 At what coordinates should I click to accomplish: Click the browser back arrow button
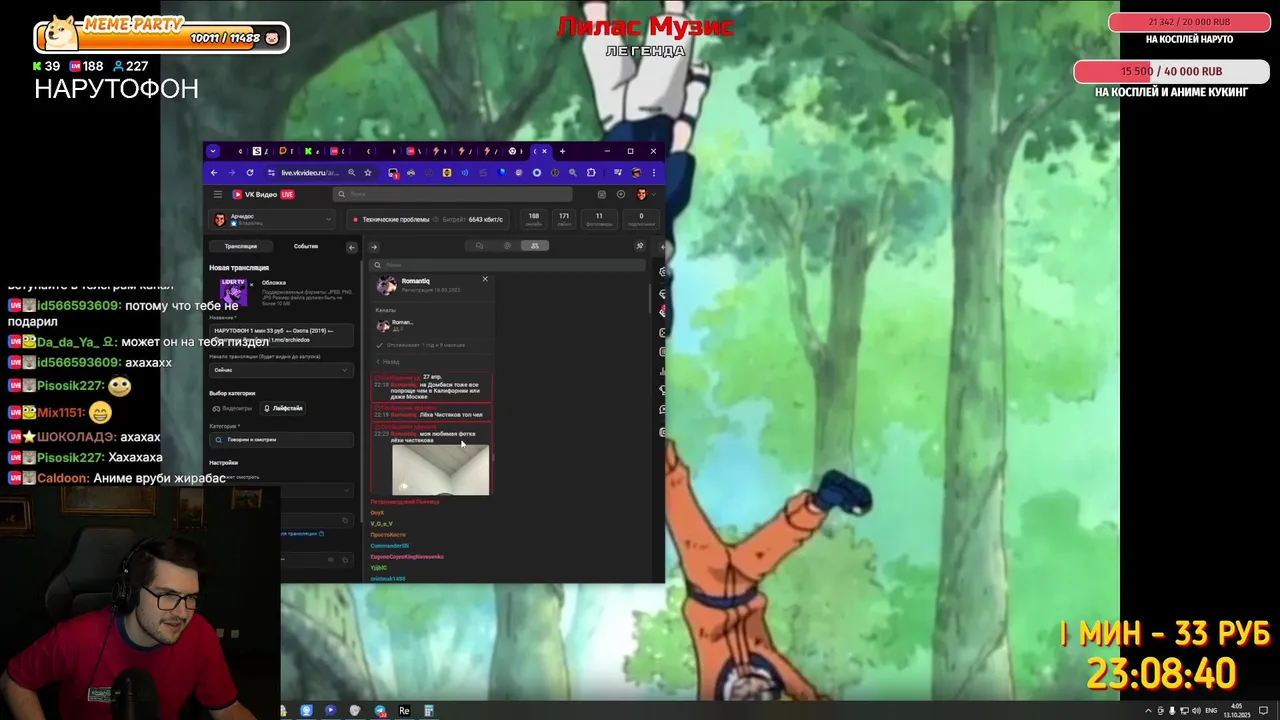tap(213, 172)
